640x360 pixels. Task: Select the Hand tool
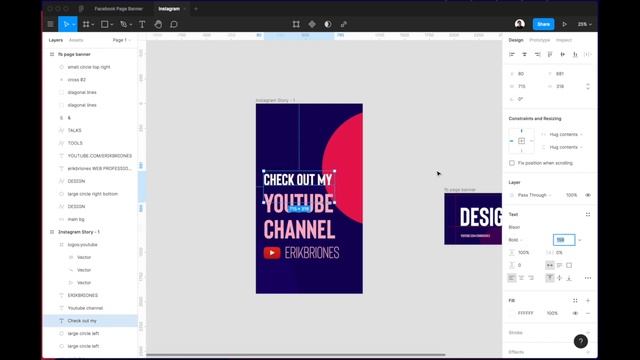point(158,24)
